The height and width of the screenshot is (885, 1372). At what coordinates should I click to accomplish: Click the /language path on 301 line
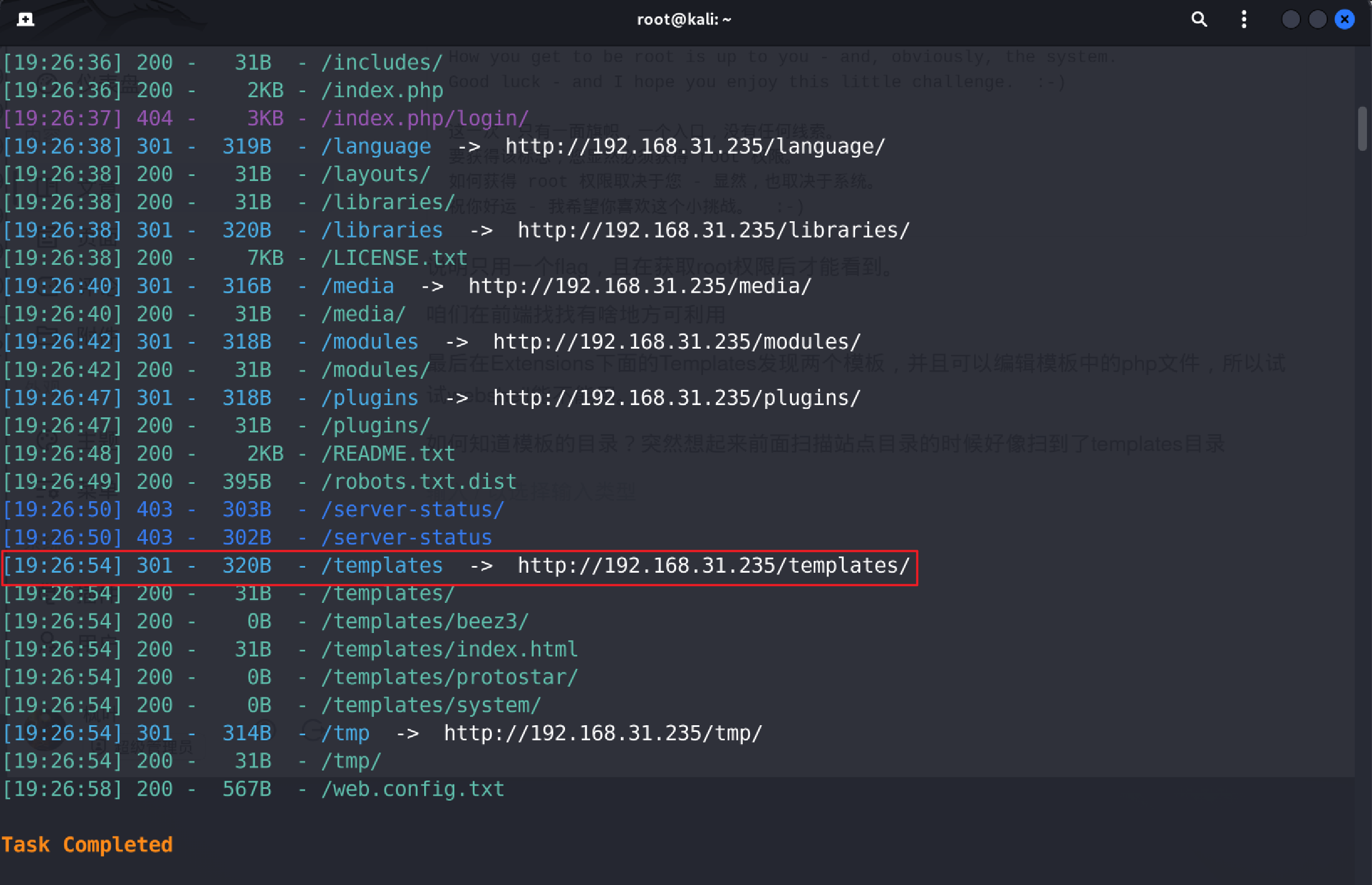[376, 146]
